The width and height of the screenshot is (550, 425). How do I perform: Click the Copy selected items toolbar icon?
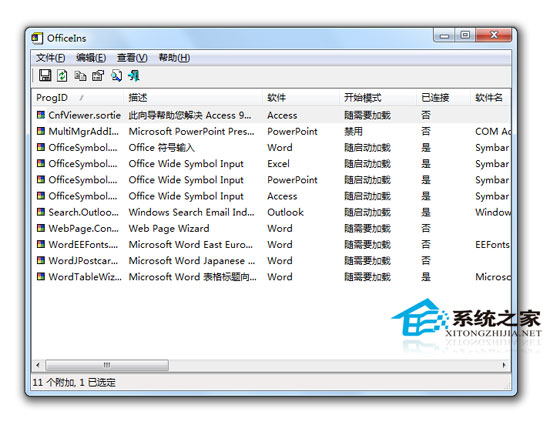click(x=80, y=75)
